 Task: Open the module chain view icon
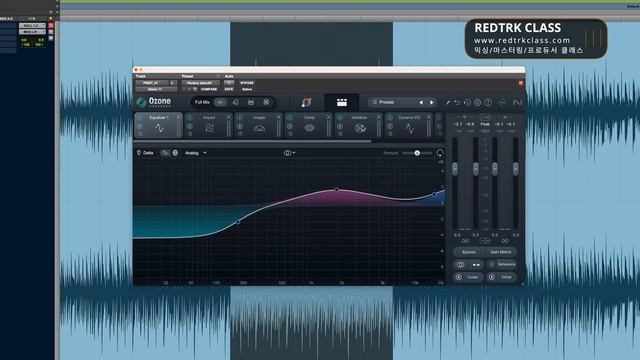click(342, 102)
